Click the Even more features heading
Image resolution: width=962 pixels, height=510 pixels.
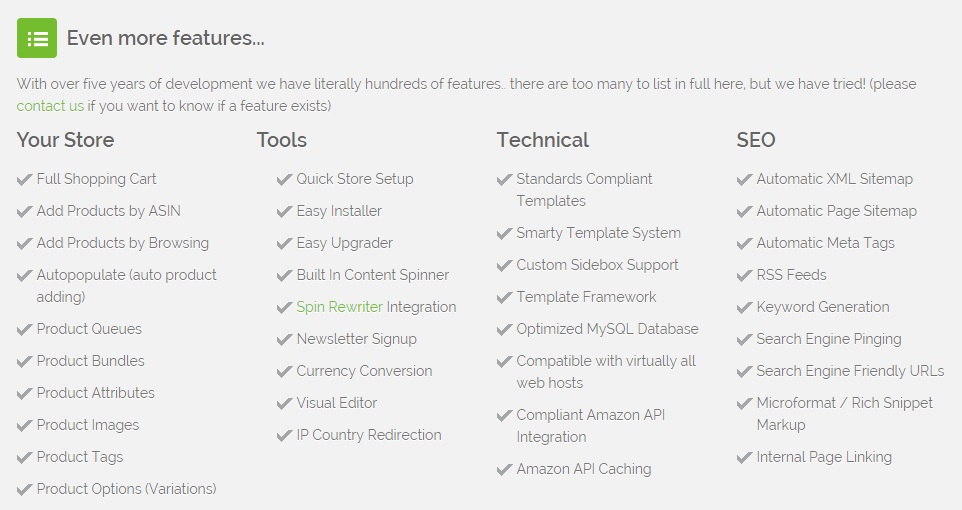(x=165, y=39)
